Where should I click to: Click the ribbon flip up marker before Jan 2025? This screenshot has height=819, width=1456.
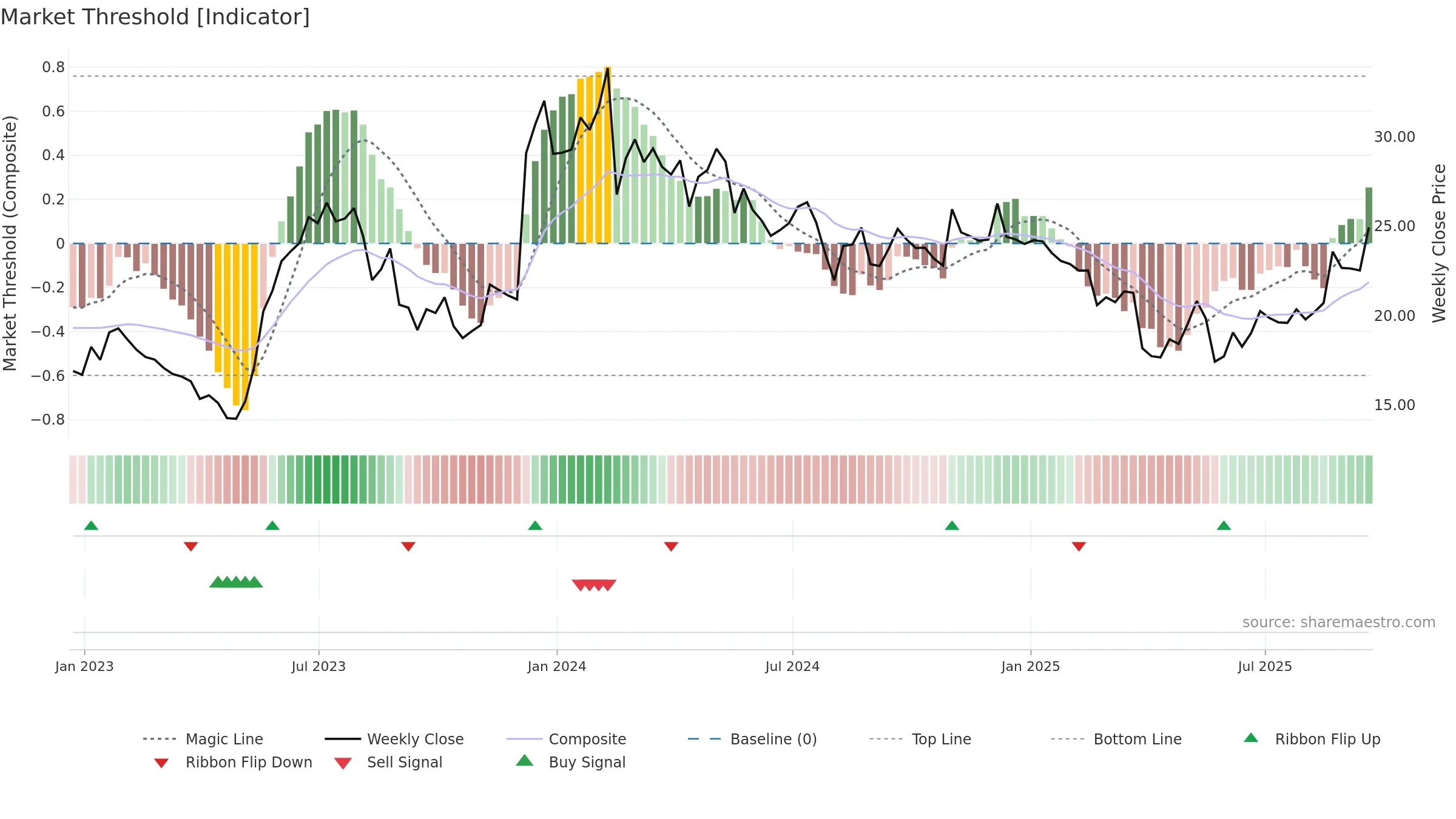coord(952,525)
